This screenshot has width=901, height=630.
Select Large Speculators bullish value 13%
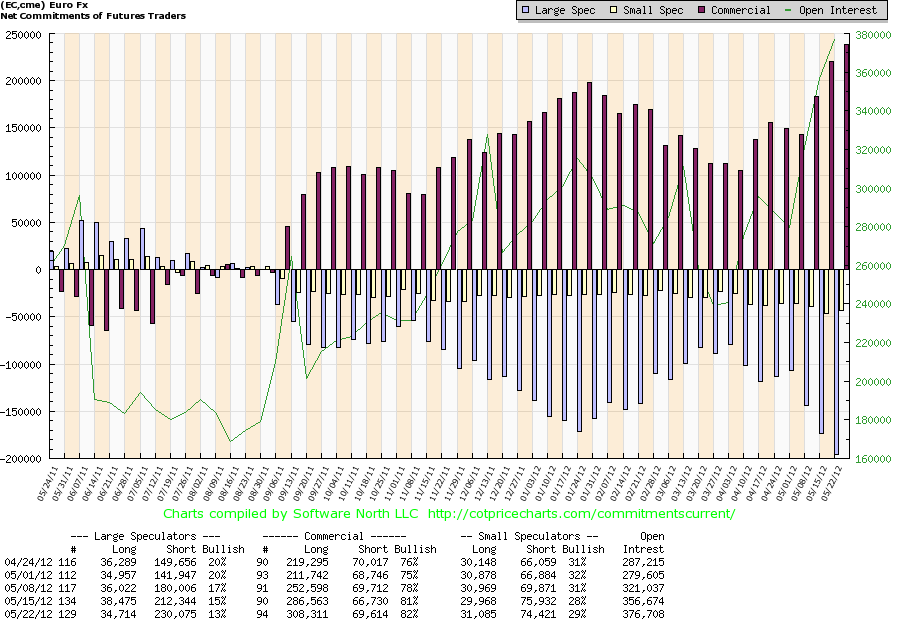[x=217, y=614]
